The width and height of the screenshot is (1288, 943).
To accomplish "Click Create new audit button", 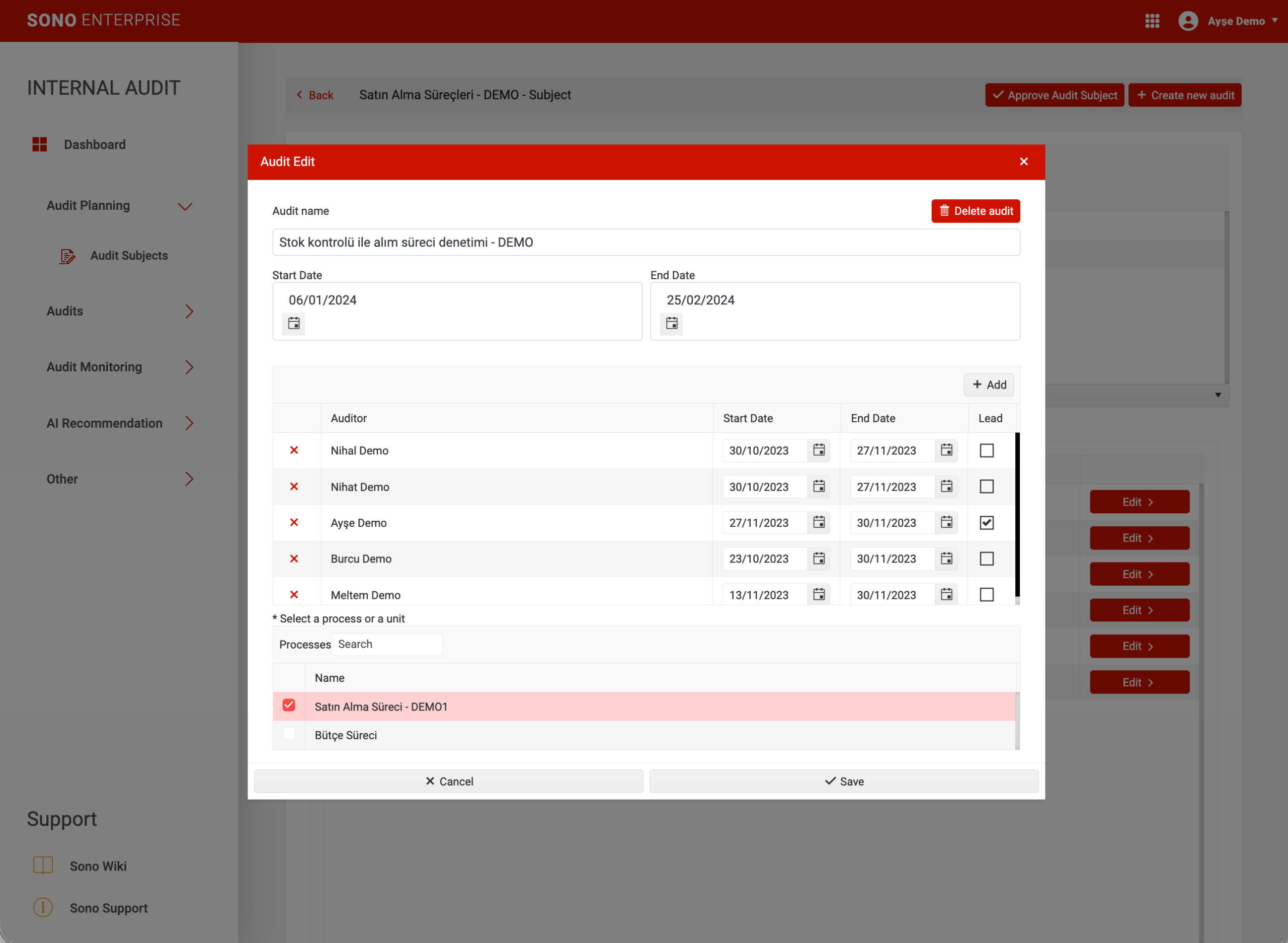I will (x=1185, y=95).
